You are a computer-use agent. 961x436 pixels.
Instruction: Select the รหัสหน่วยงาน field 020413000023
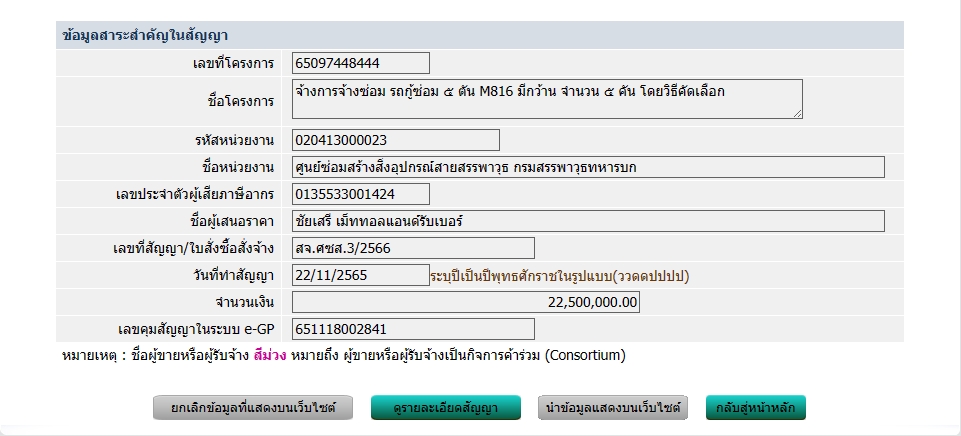click(396, 140)
